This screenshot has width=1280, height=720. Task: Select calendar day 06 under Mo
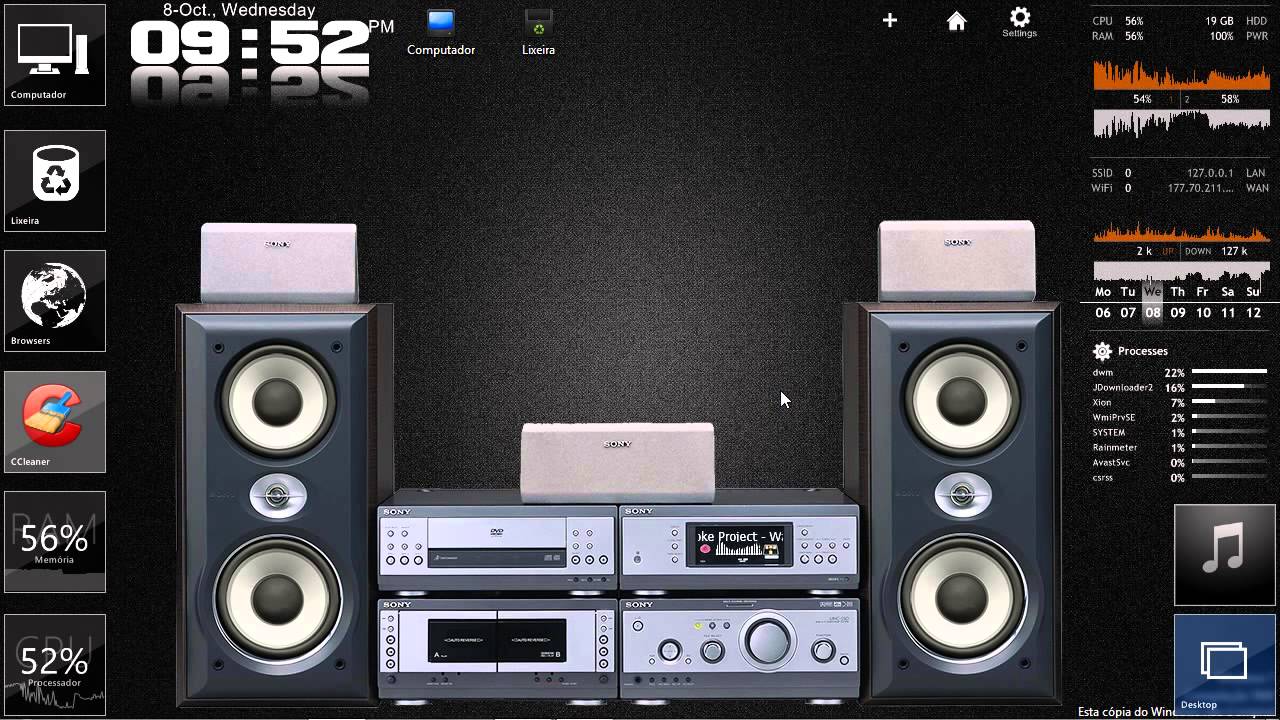[x=1103, y=313]
